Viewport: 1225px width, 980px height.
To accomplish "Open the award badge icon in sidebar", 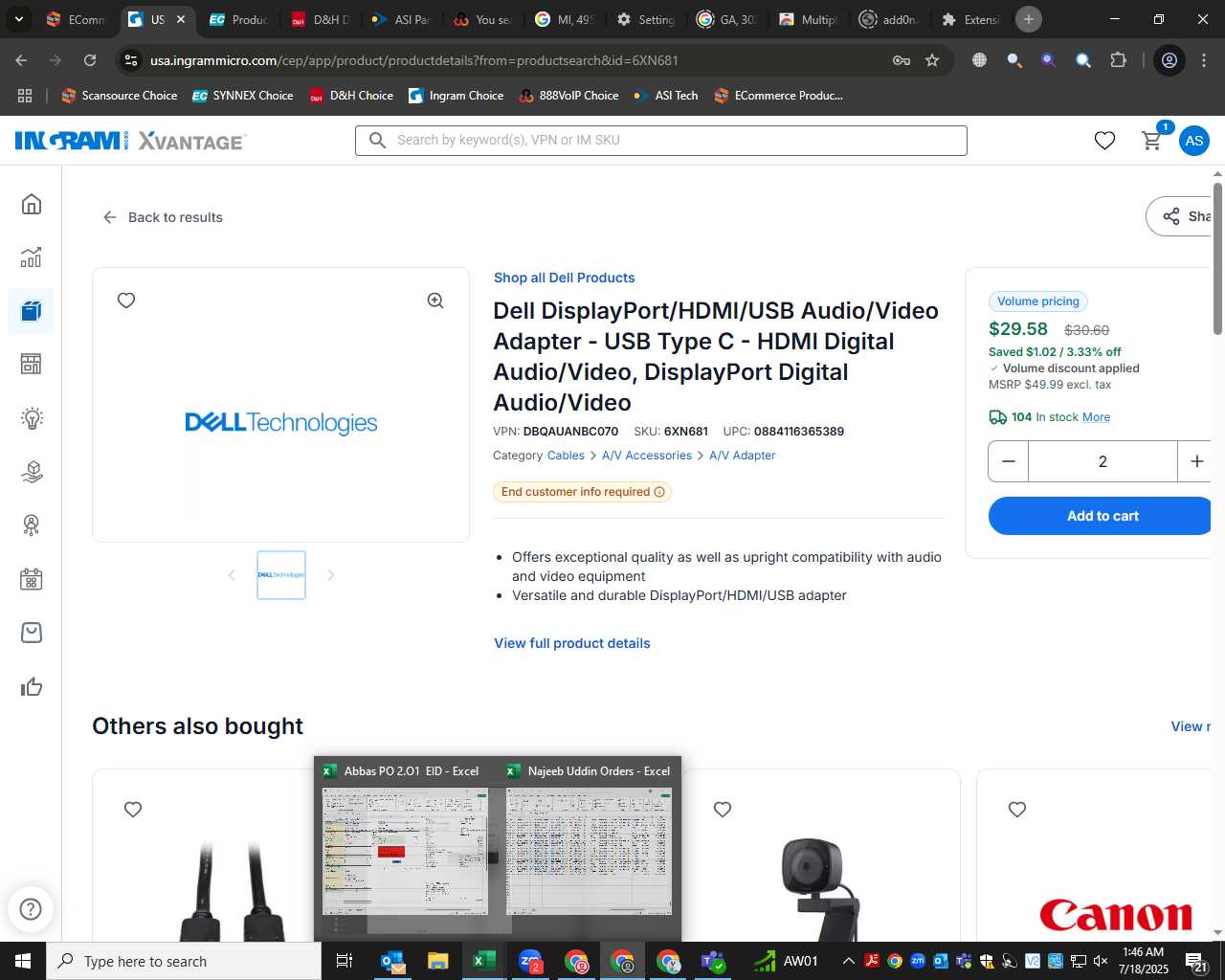I will pos(32,525).
